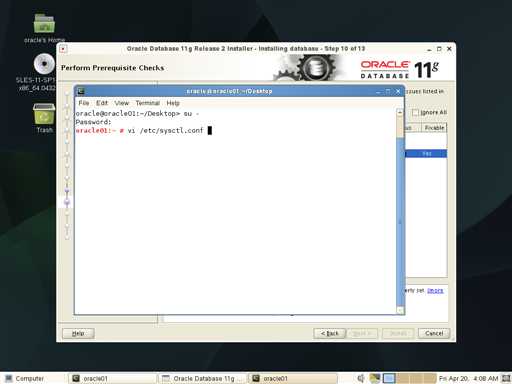
Task: Click the terminal window title bar icon
Action: click(81, 91)
